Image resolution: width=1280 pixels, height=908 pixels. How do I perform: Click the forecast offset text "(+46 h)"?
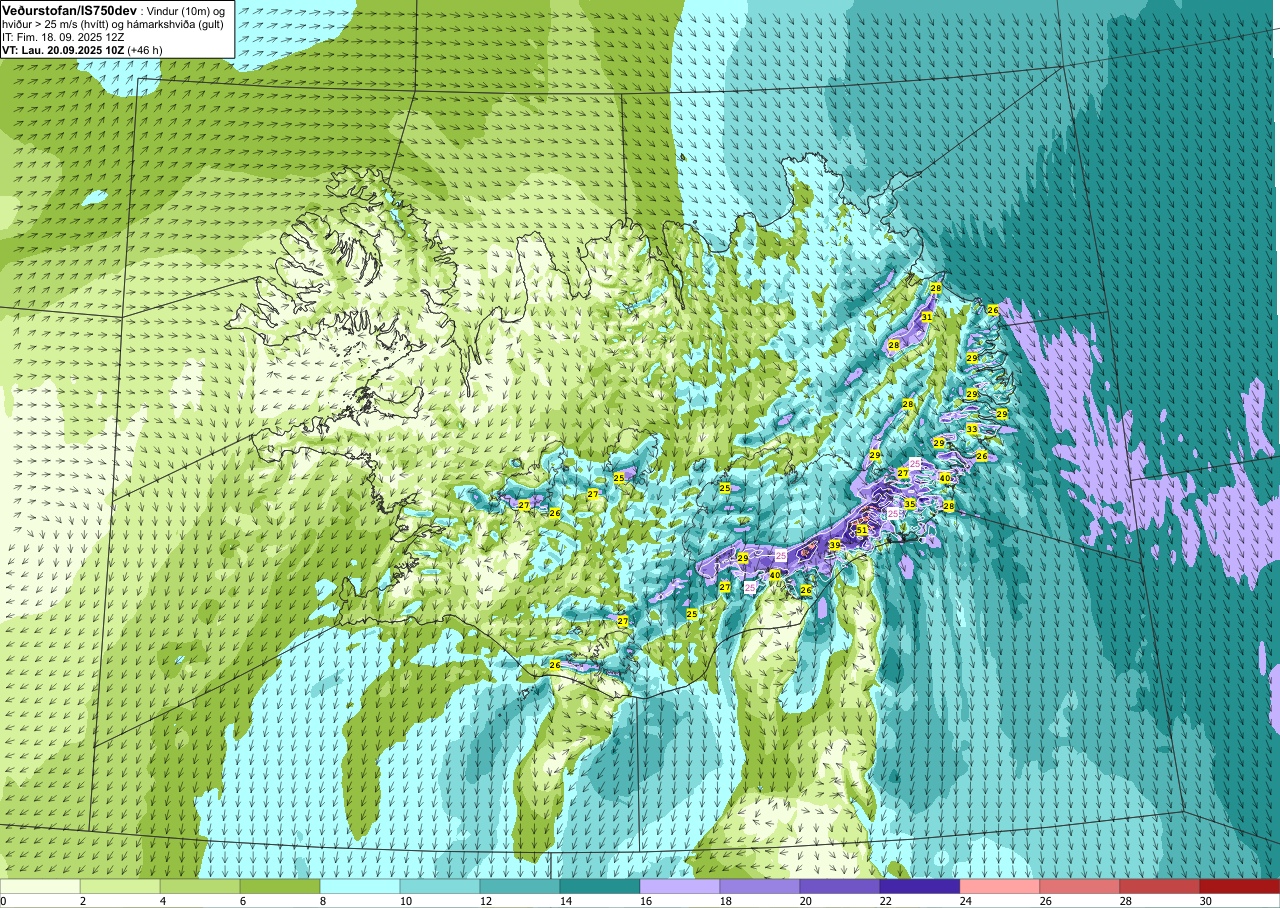[145, 49]
